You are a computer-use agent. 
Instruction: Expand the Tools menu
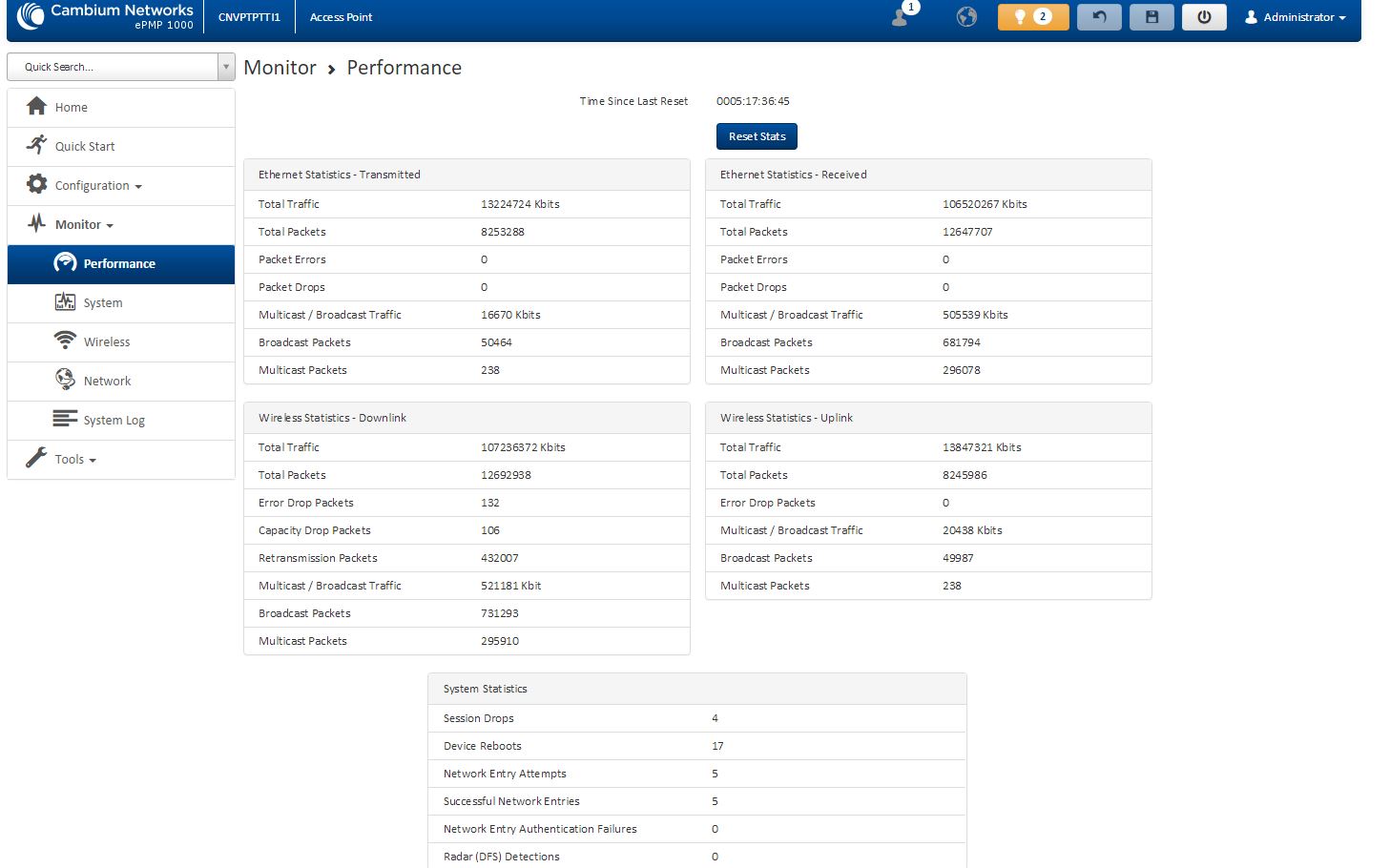click(74, 460)
